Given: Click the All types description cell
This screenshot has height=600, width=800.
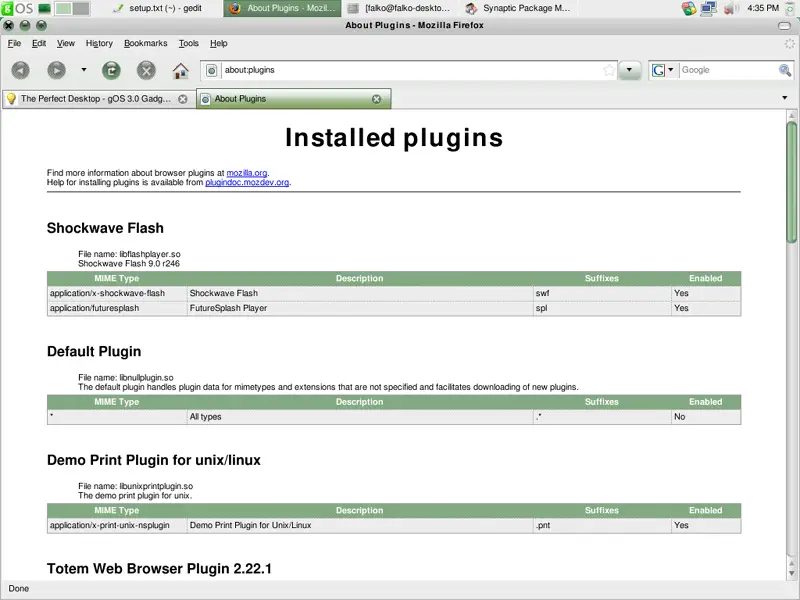Looking at the screenshot, I should 360,417.
